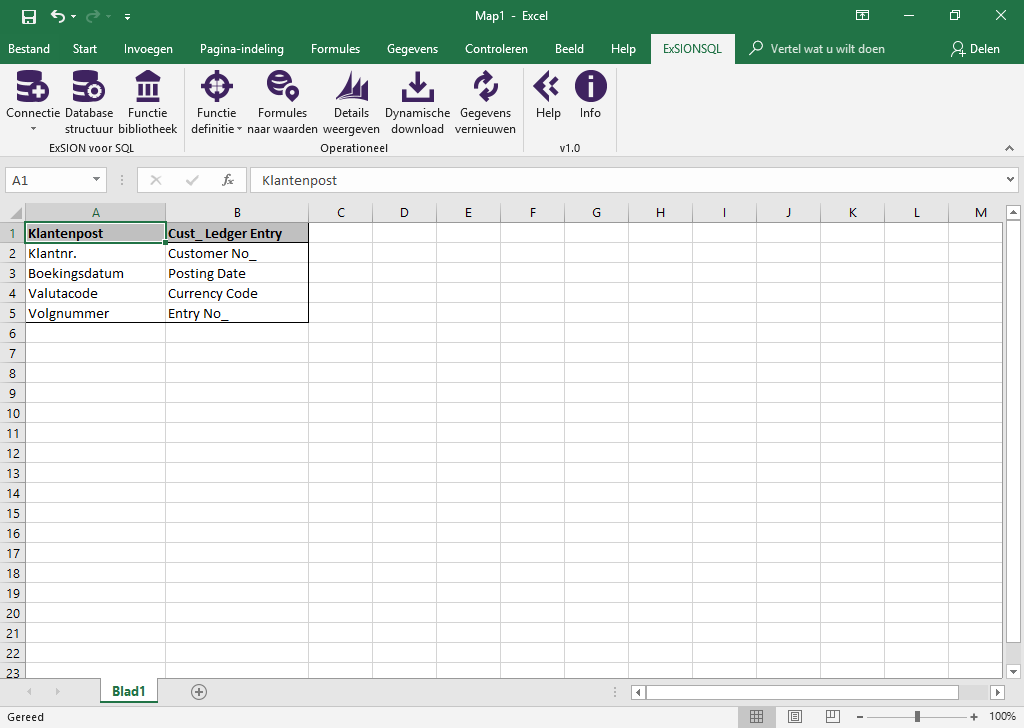Open the Help ribbon tab

623,49
